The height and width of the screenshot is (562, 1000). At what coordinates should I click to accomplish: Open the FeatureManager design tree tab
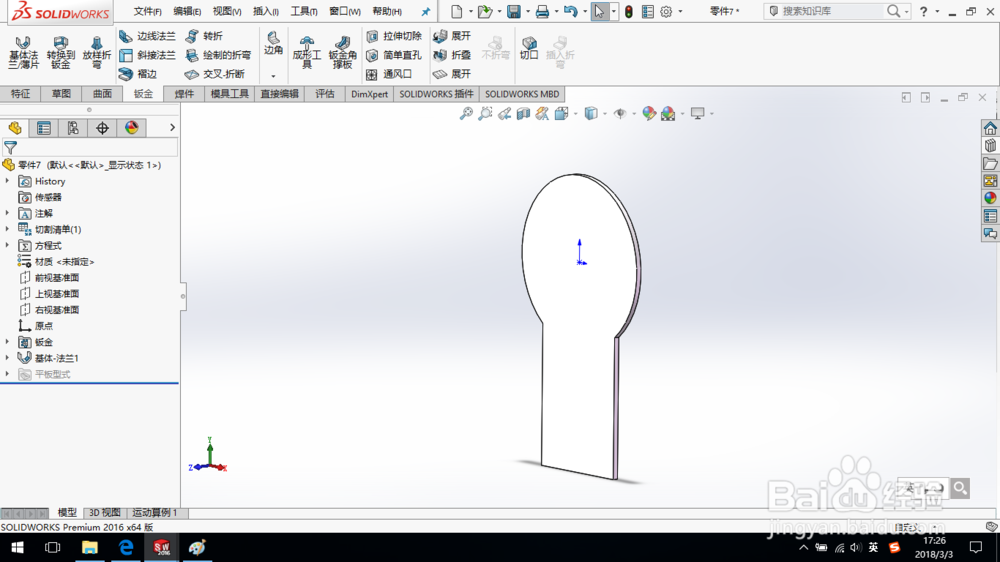click(x=15, y=128)
